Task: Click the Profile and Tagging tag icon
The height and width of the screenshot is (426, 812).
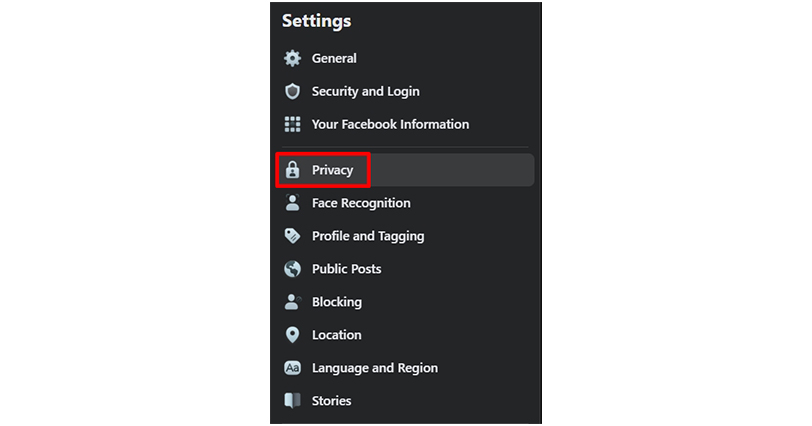Action: coord(292,236)
